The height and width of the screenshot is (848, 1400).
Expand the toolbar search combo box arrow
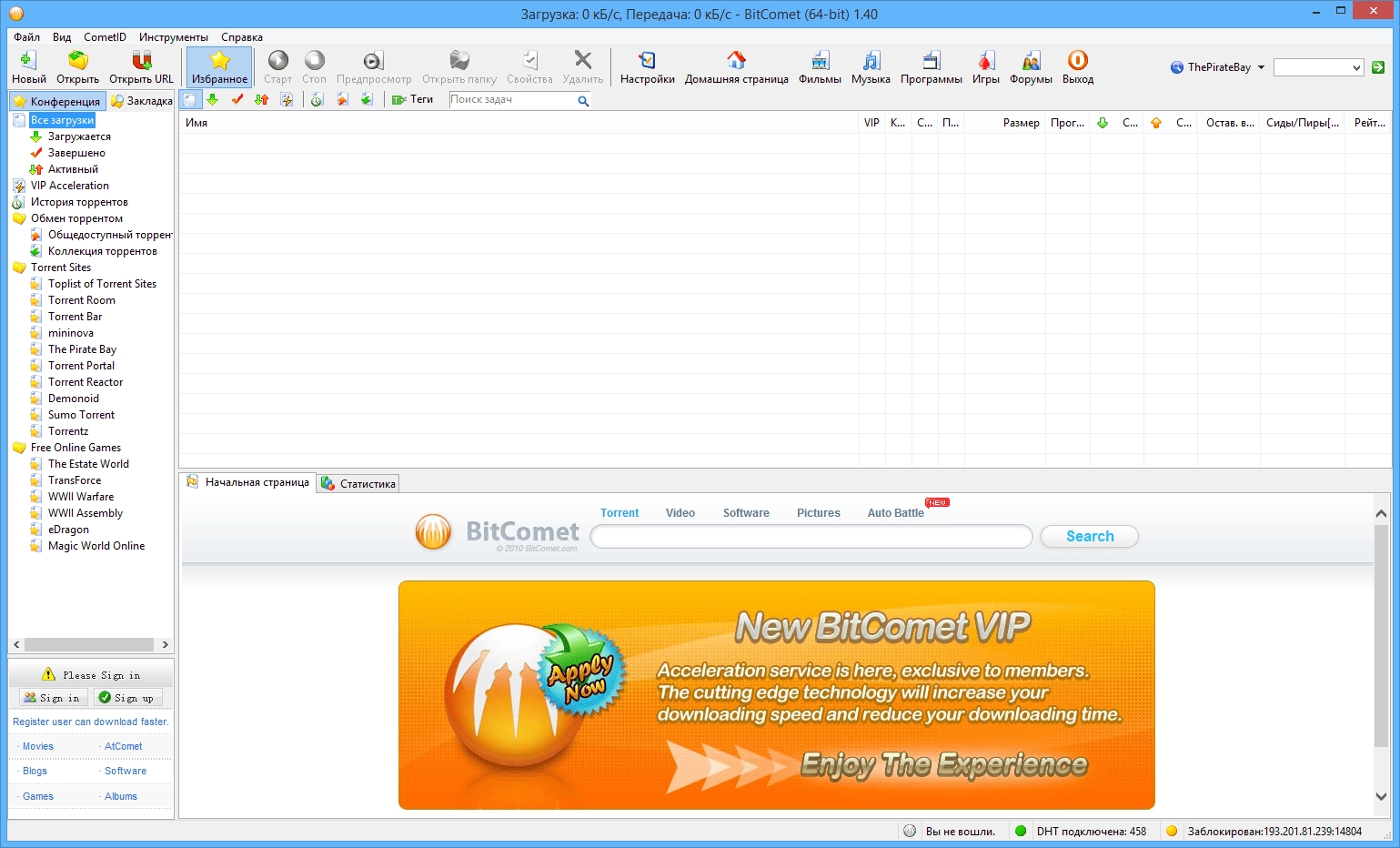coord(1356,67)
